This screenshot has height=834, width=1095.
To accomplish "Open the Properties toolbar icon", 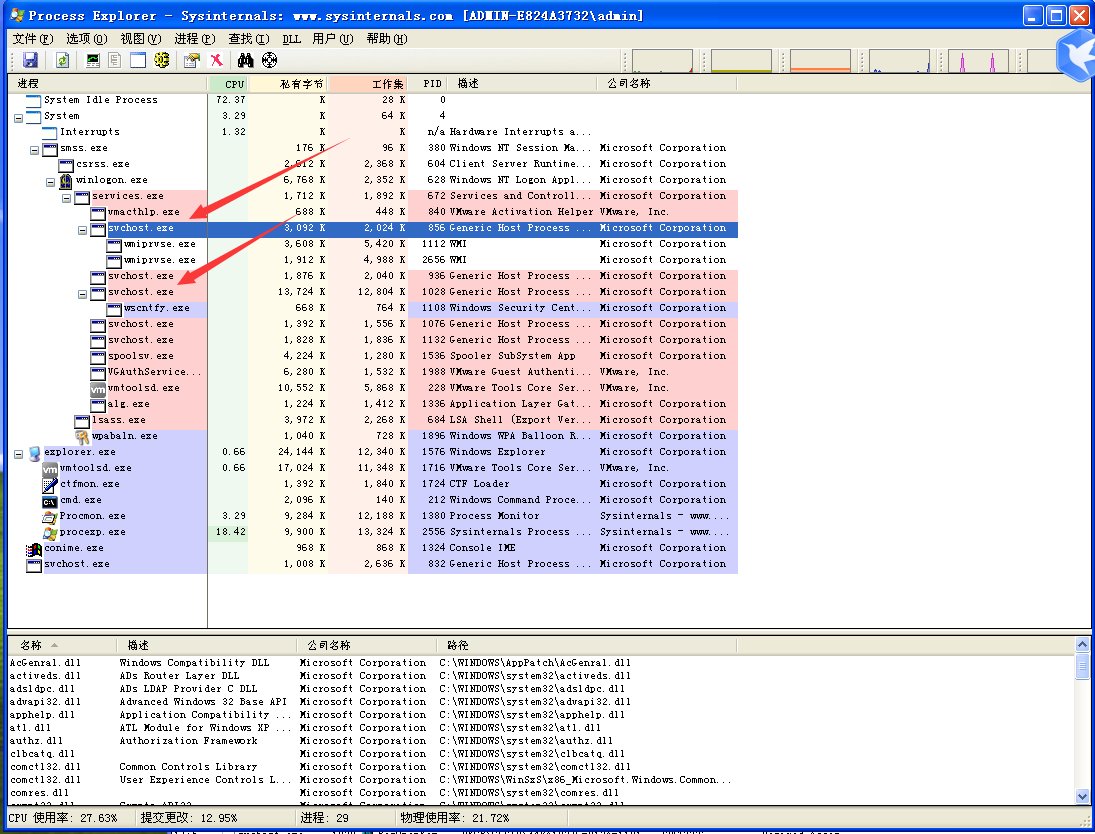I will (191, 60).
